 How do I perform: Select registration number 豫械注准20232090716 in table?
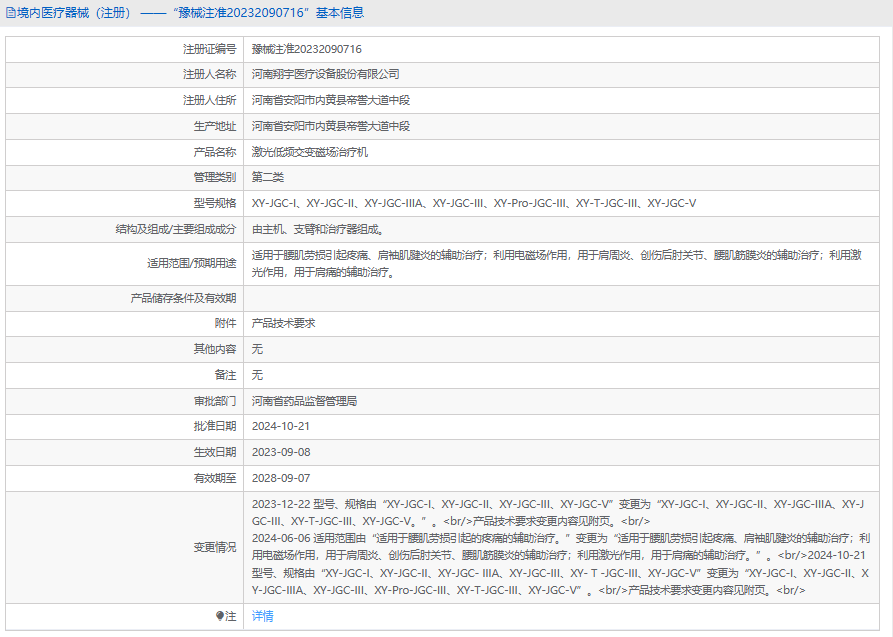point(307,49)
